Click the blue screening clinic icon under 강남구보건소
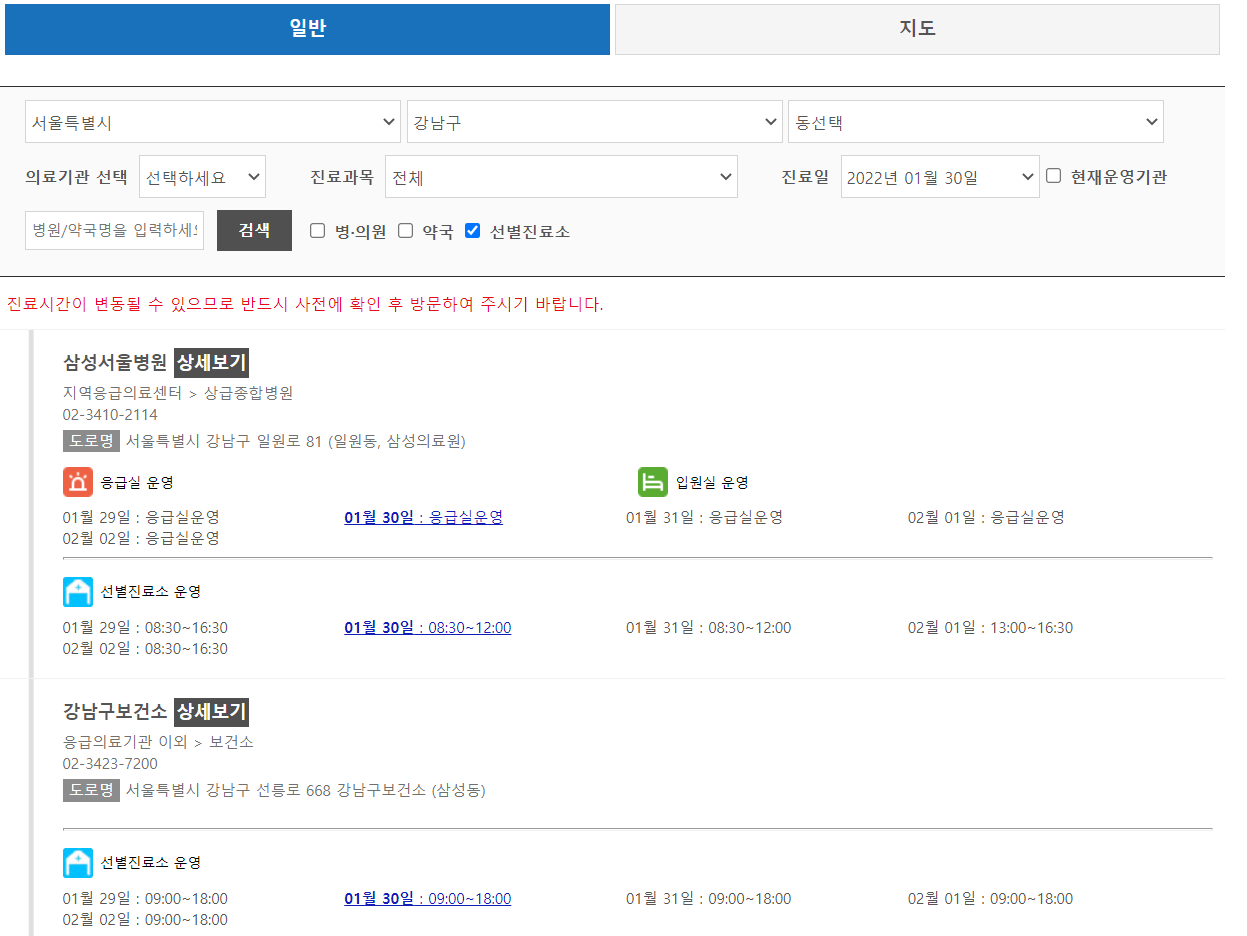 pos(78,863)
